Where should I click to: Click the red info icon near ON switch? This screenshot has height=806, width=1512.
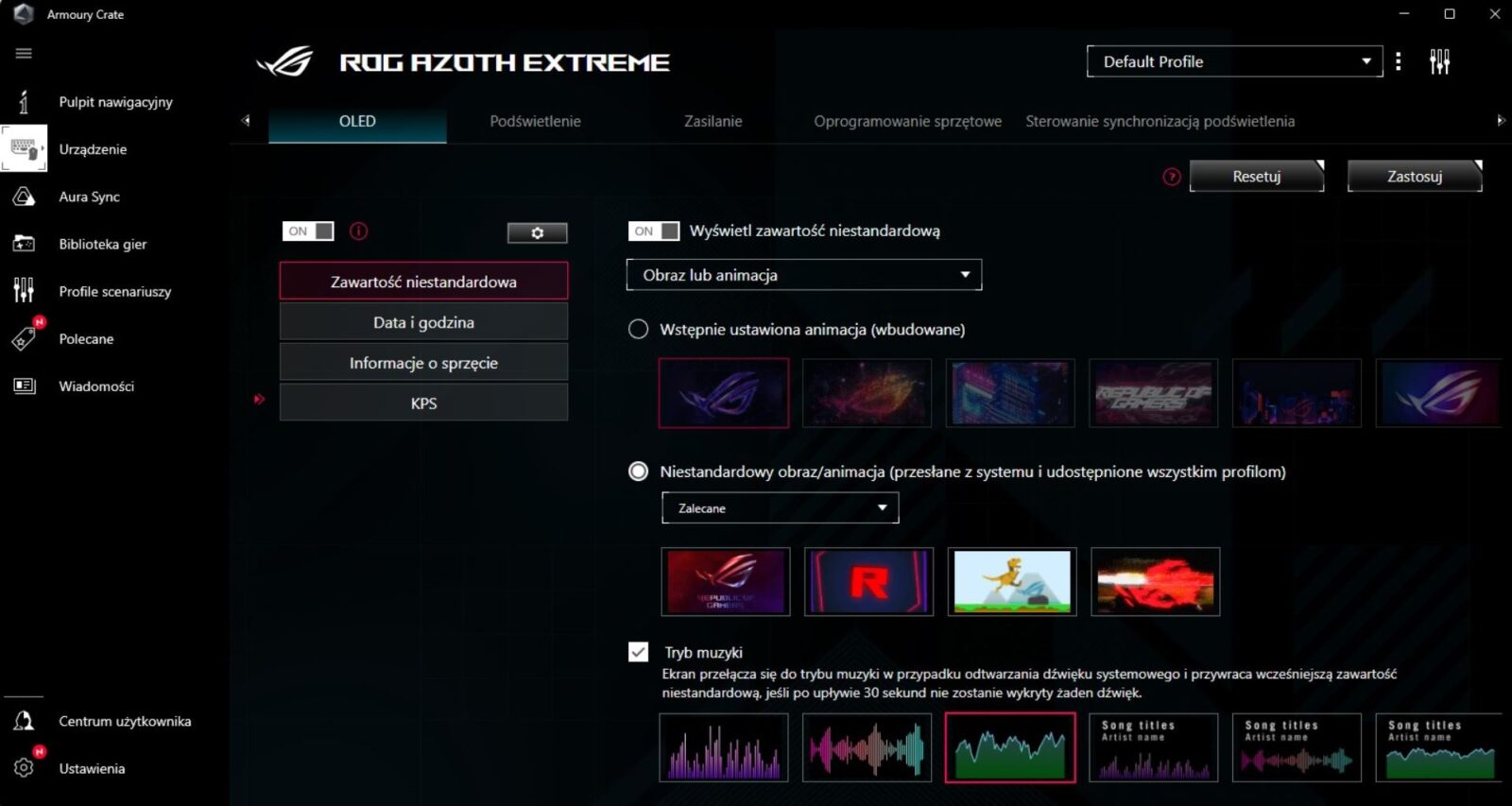coord(359,231)
